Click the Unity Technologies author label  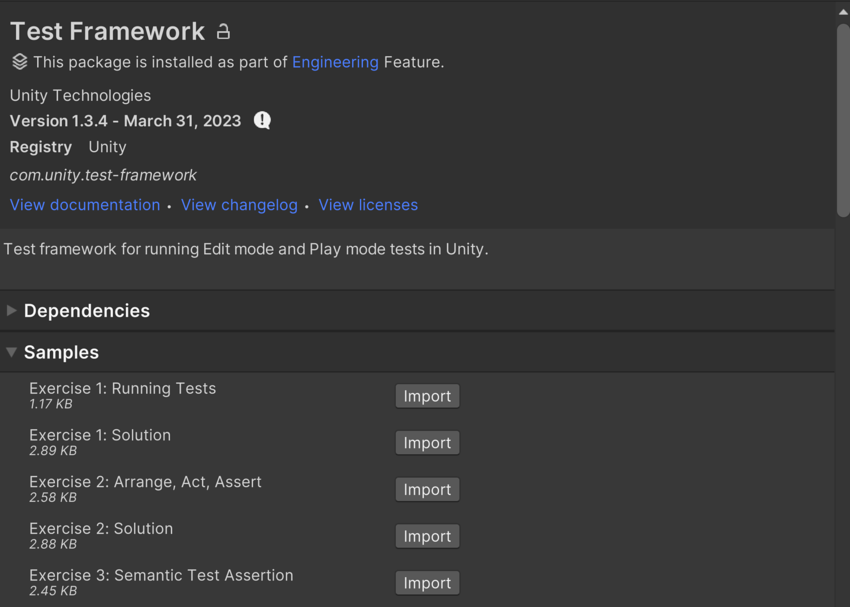pos(79,95)
